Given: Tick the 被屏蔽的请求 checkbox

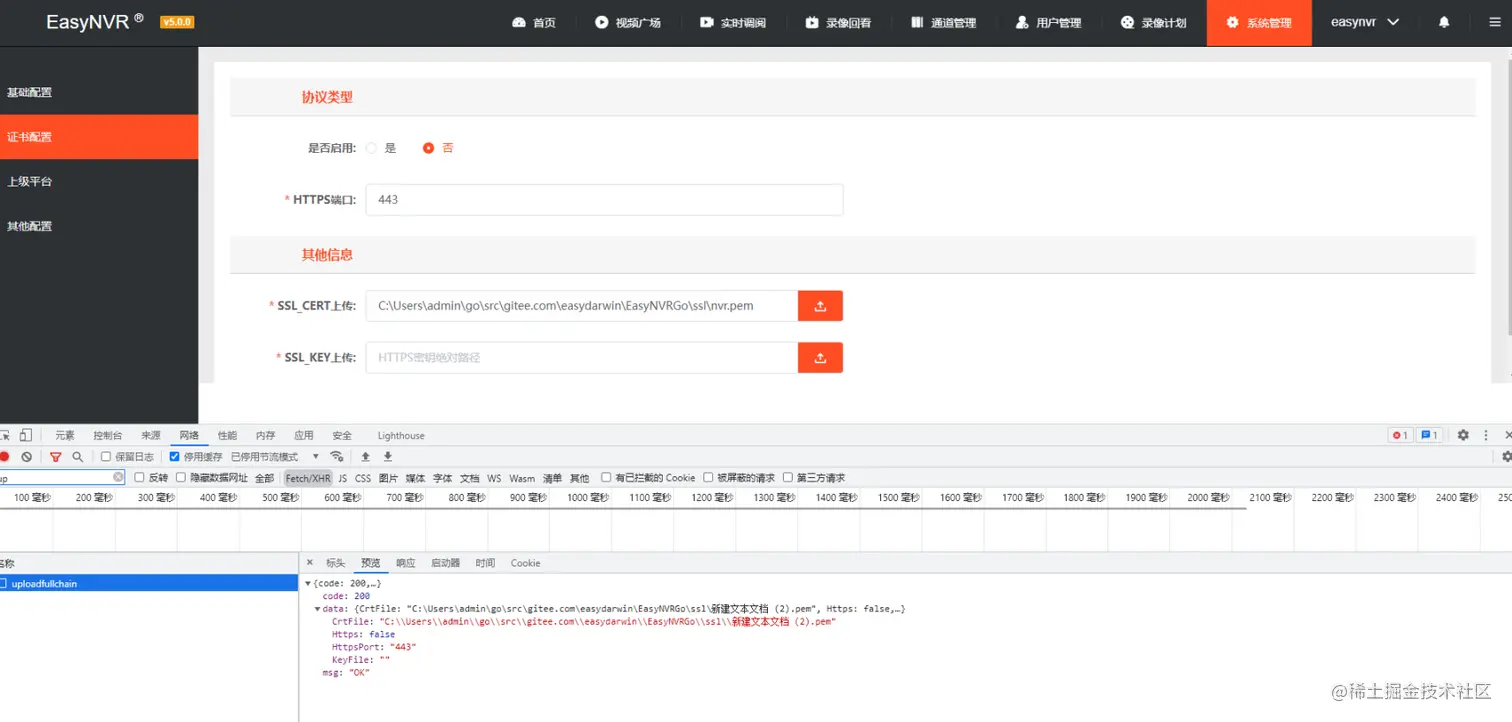Looking at the screenshot, I should click(x=708, y=477).
